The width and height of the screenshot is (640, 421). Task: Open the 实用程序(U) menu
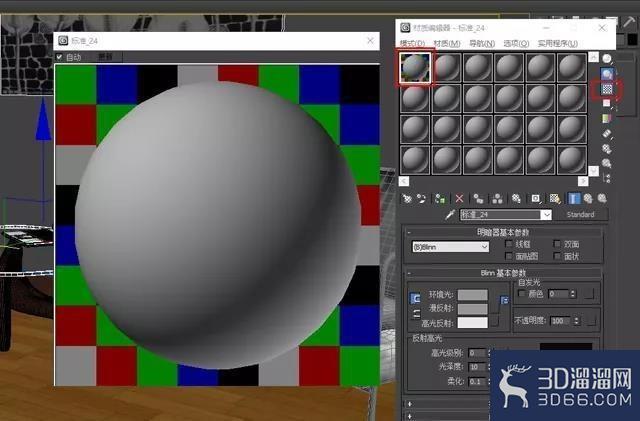pyautogui.click(x=557, y=43)
